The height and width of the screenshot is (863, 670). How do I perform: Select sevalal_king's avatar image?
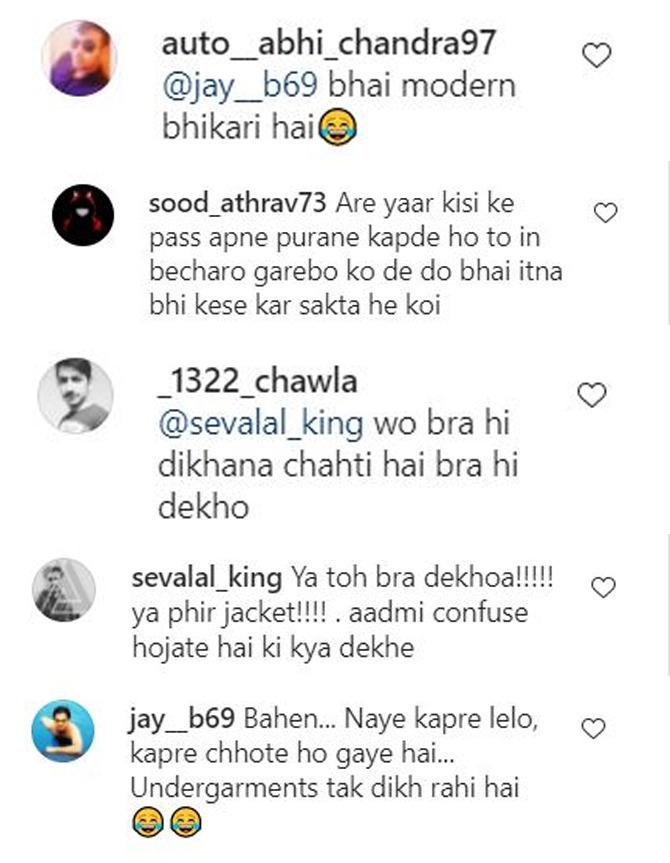pos(64,590)
